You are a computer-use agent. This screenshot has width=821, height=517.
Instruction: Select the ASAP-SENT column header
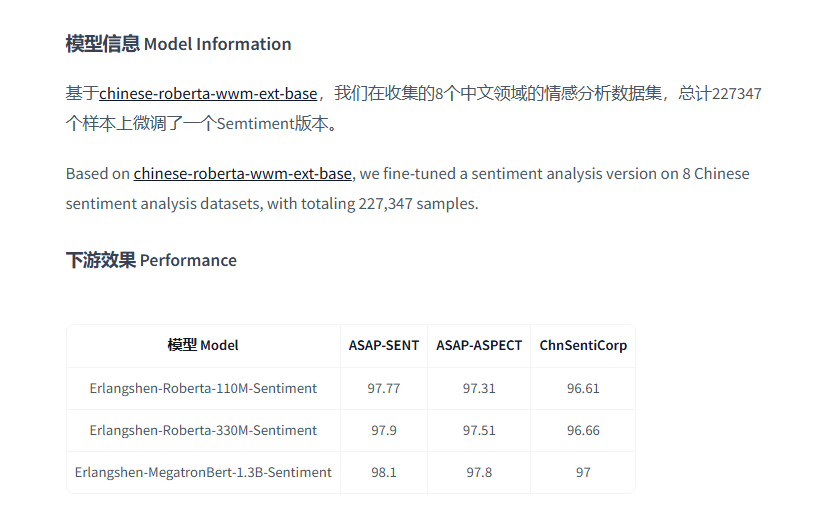tap(384, 345)
